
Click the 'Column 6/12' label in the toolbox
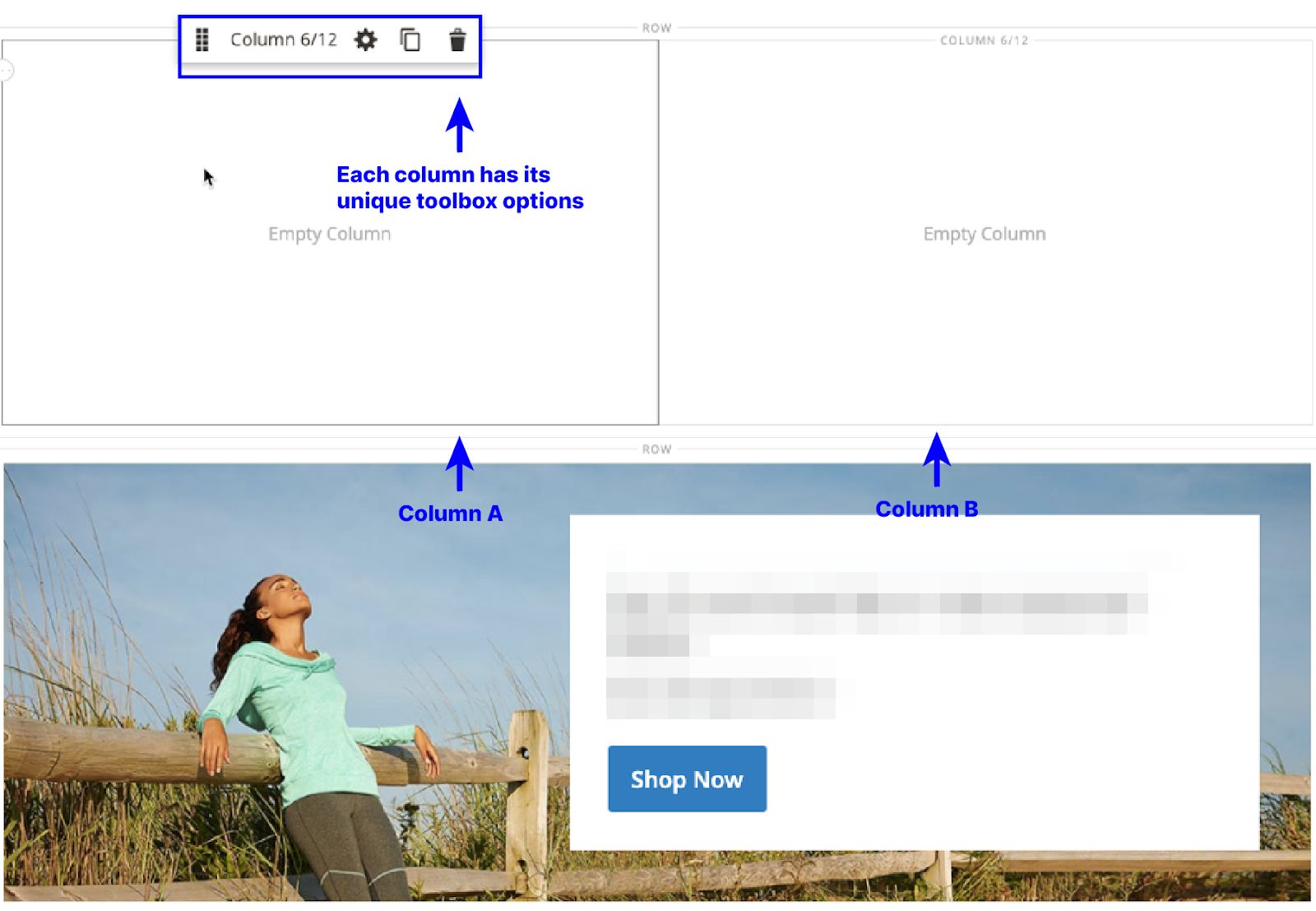tap(285, 39)
